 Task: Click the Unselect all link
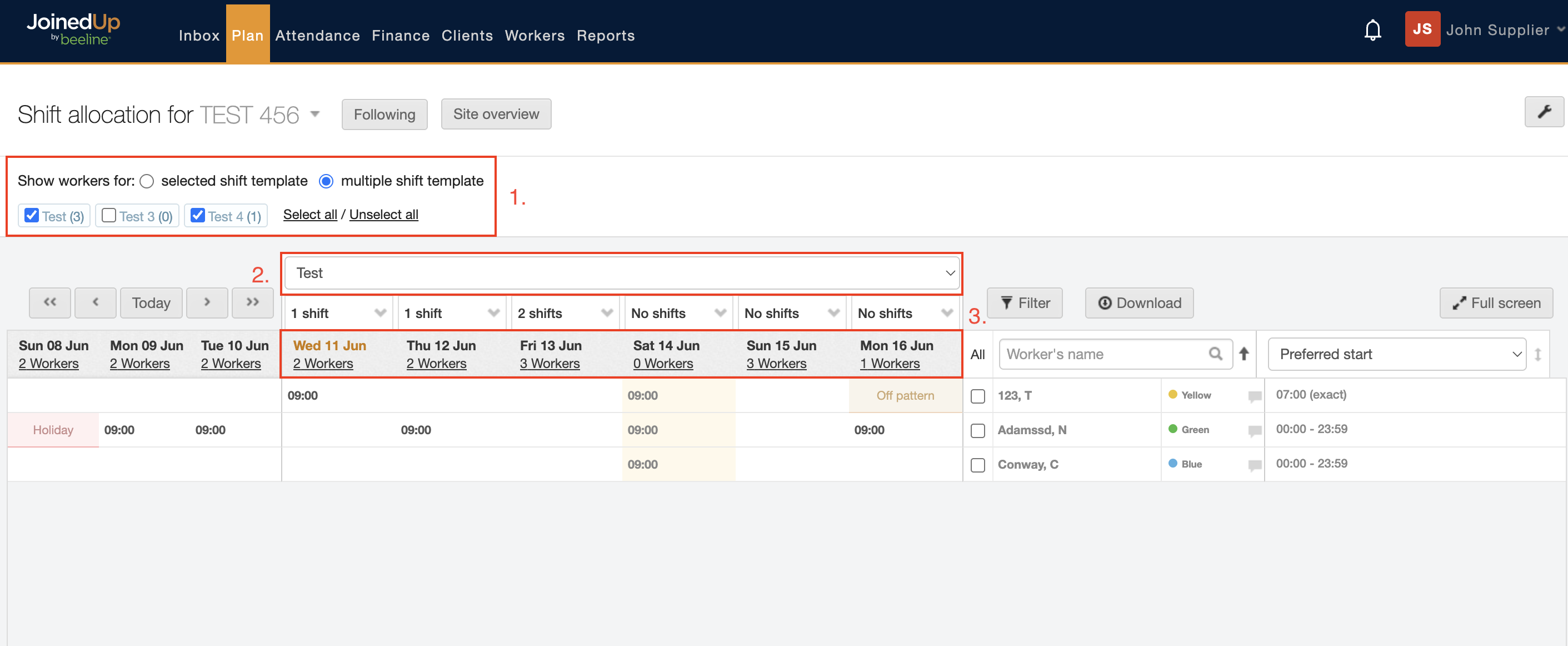383,215
